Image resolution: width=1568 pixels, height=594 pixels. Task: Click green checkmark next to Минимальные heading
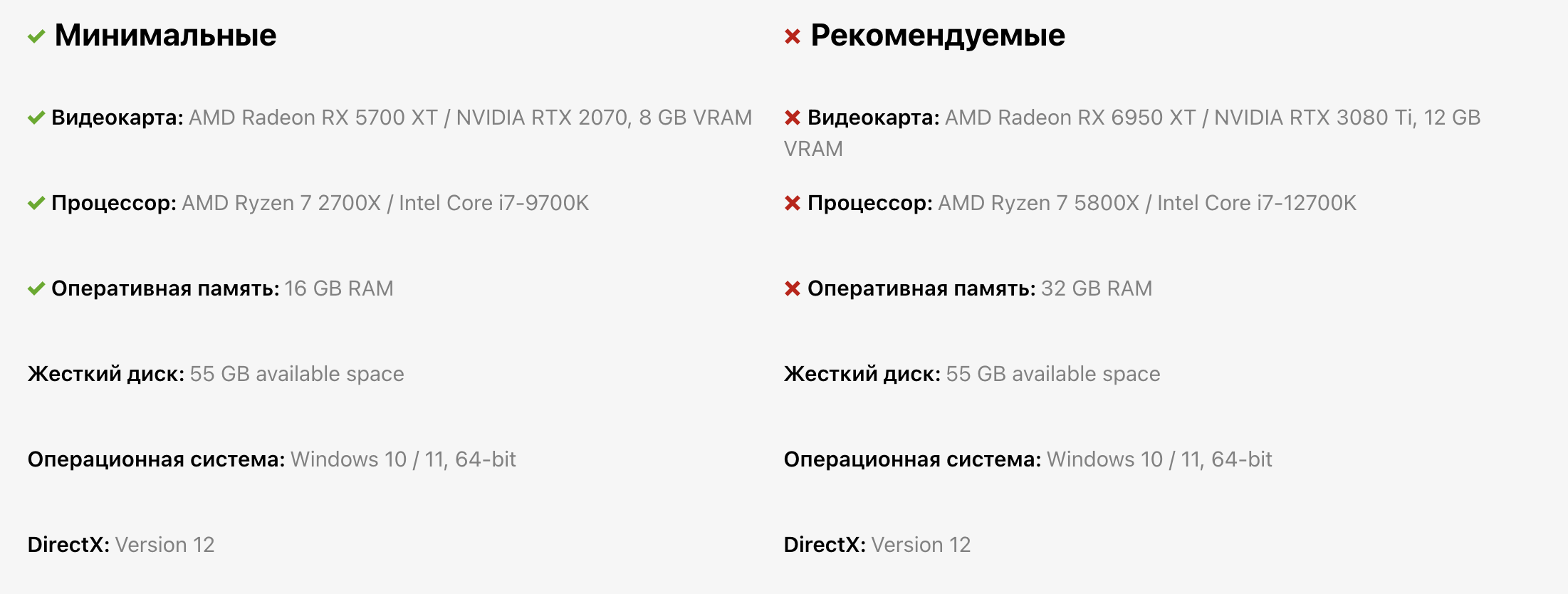pyautogui.click(x=36, y=36)
